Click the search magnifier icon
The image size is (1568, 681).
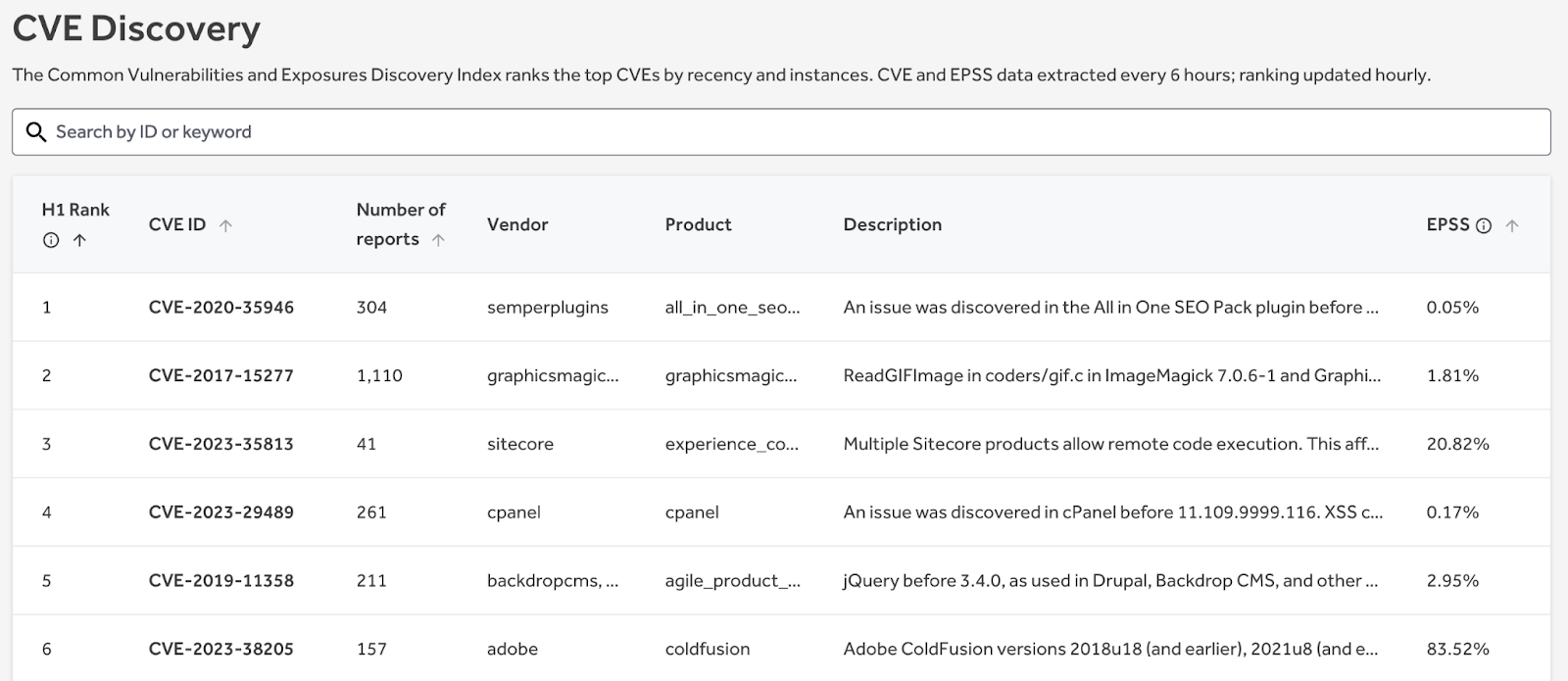pyautogui.click(x=36, y=132)
